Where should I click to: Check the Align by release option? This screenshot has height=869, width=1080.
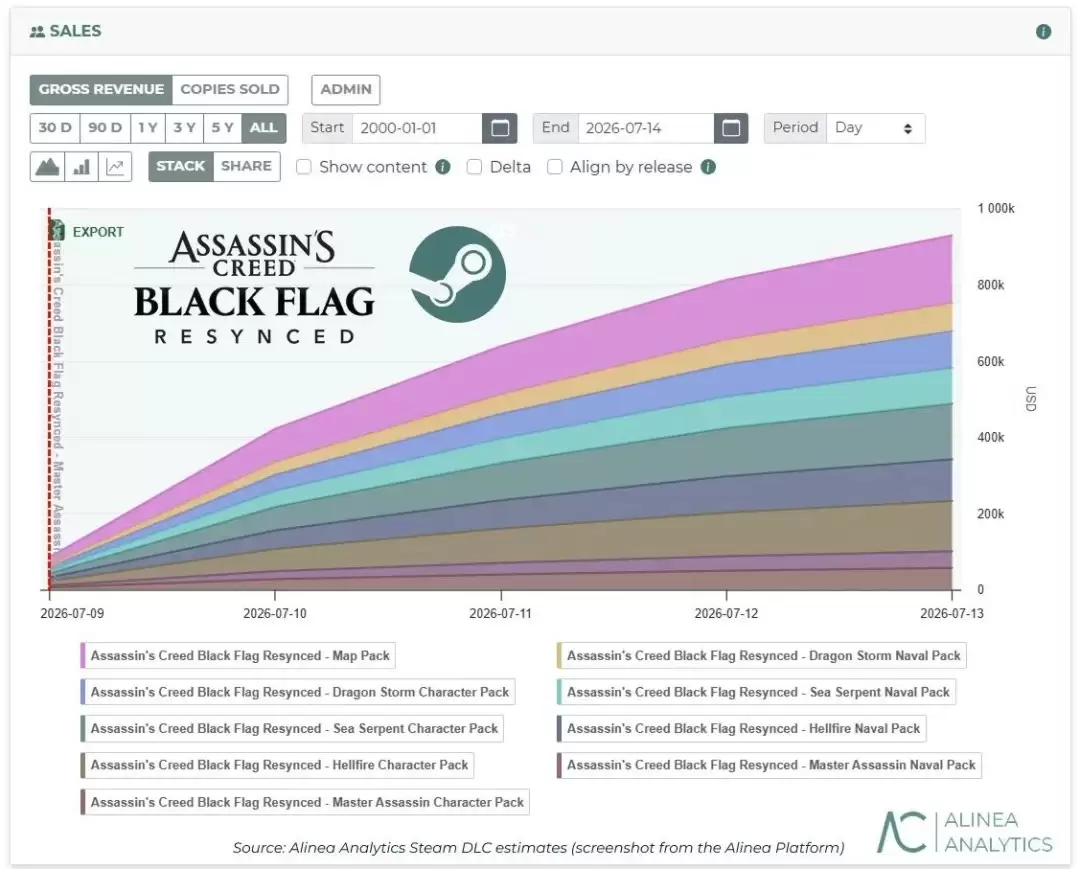tap(554, 167)
